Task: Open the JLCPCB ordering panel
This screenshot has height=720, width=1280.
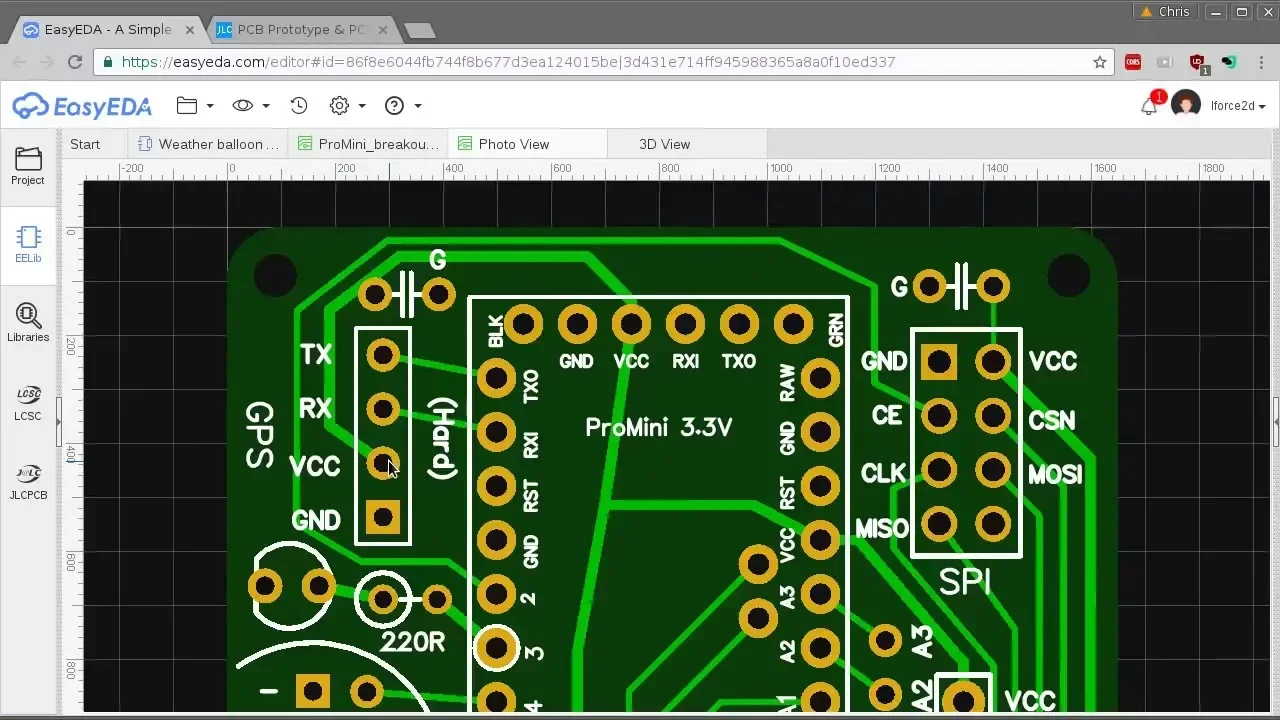Action: point(28,481)
